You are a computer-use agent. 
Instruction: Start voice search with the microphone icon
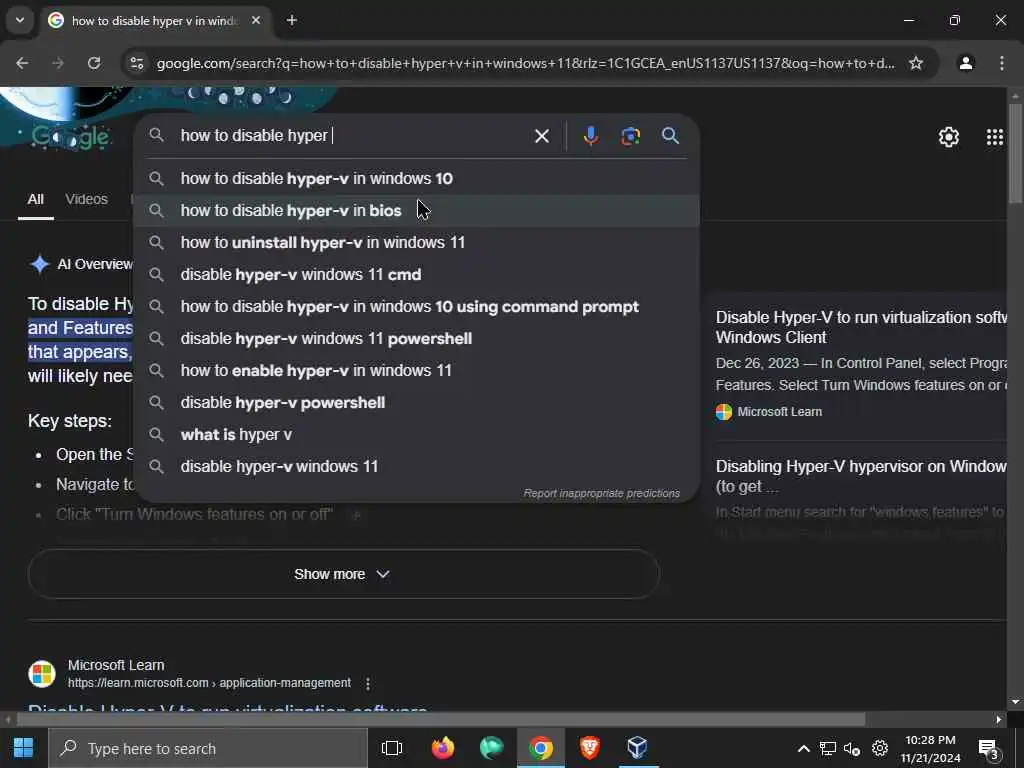pos(590,136)
